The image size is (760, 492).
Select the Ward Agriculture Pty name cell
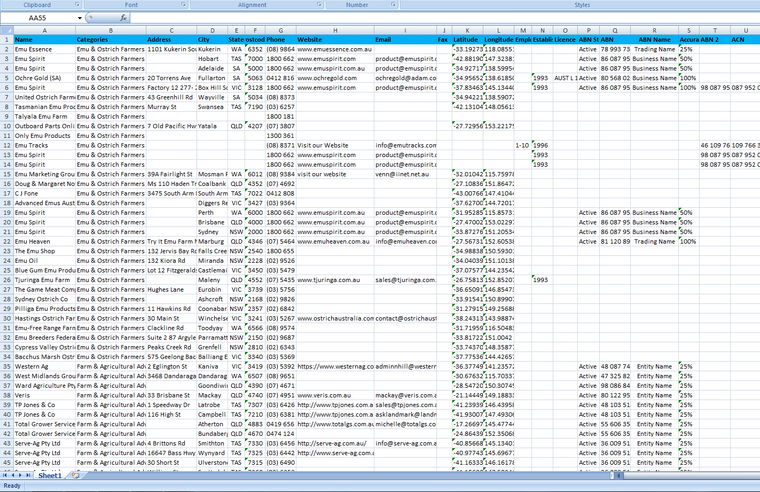45,386
